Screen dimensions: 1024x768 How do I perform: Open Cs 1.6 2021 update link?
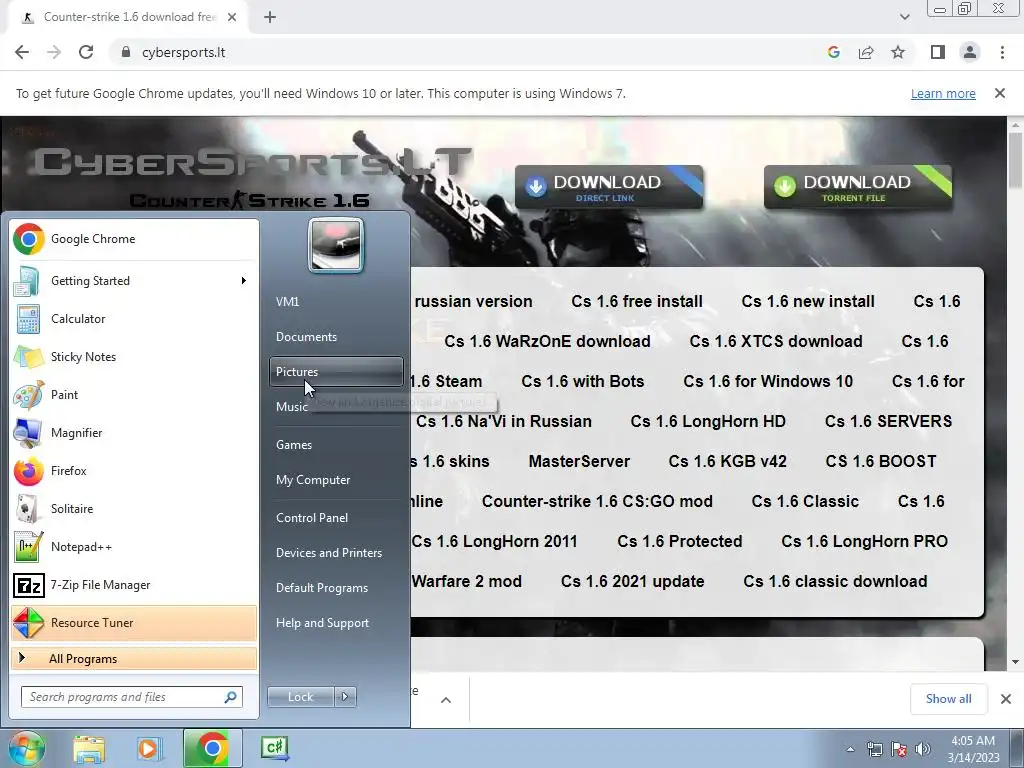click(x=632, y=581)
